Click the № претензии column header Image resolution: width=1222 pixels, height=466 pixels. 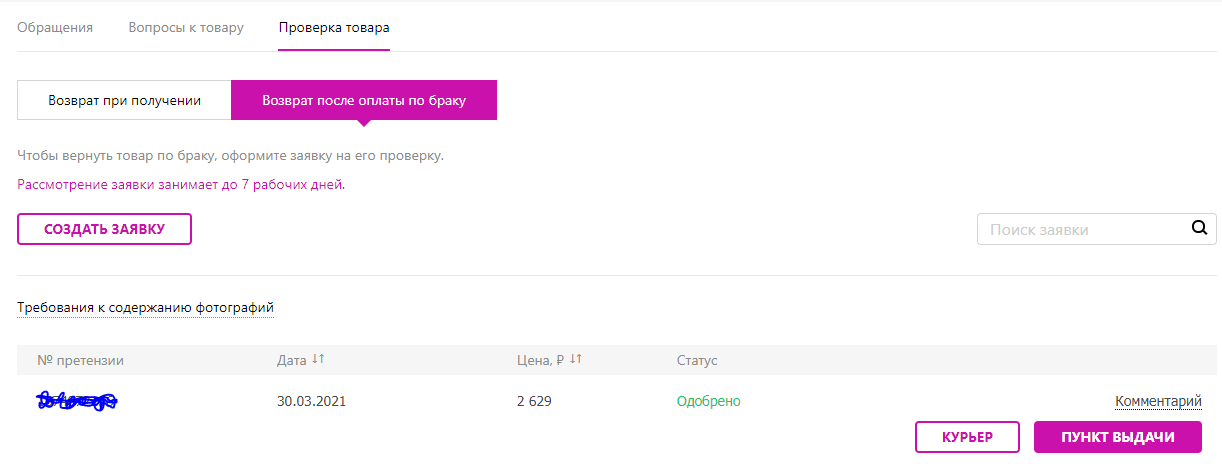[80, 360]
